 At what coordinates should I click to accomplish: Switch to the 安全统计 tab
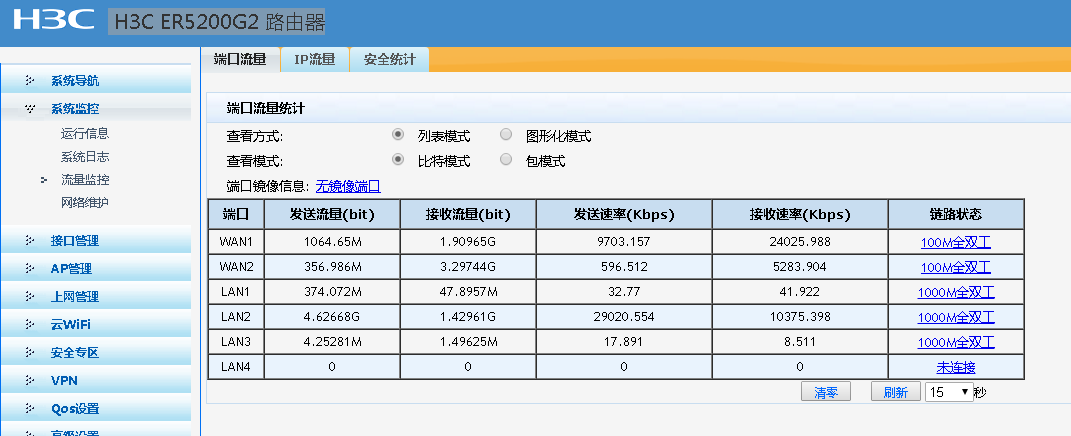389,59
